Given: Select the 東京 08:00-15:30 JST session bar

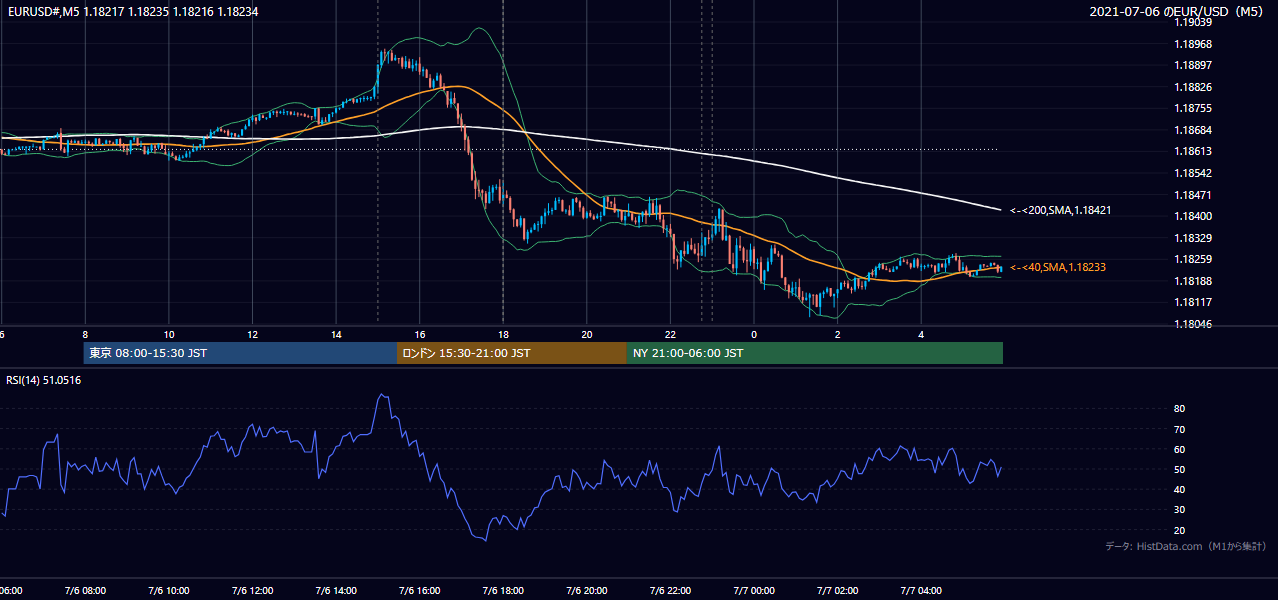Looking at the screenshot, I should (240, 353).
